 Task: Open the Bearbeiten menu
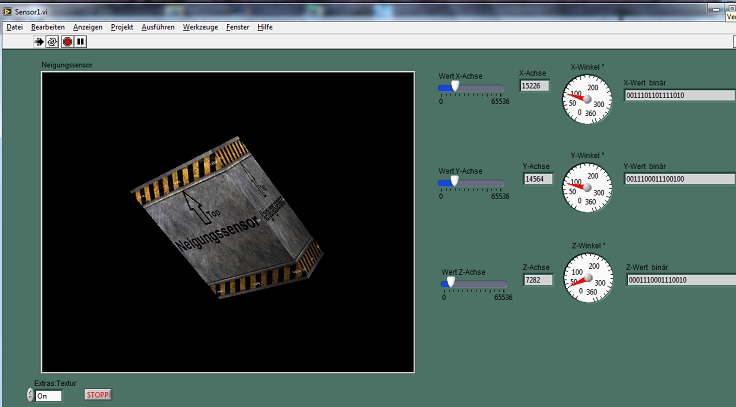pyautogui.click(x=48, y=27)
